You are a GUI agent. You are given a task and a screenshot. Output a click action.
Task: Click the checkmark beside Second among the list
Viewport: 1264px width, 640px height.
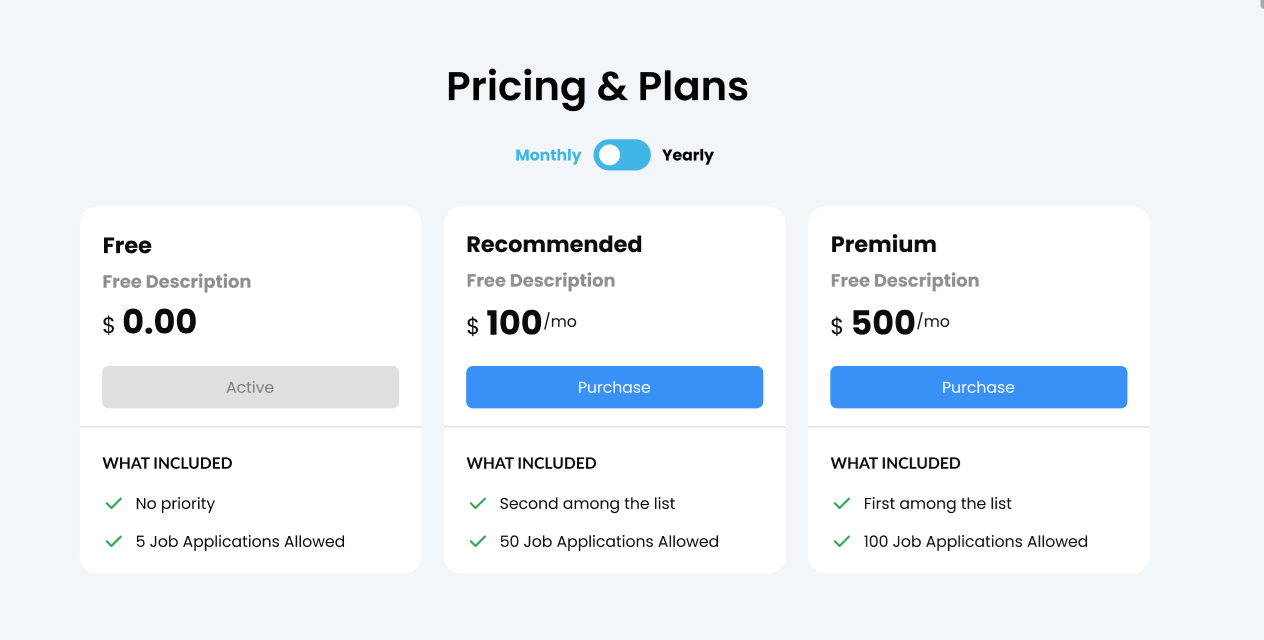point(478,503)
